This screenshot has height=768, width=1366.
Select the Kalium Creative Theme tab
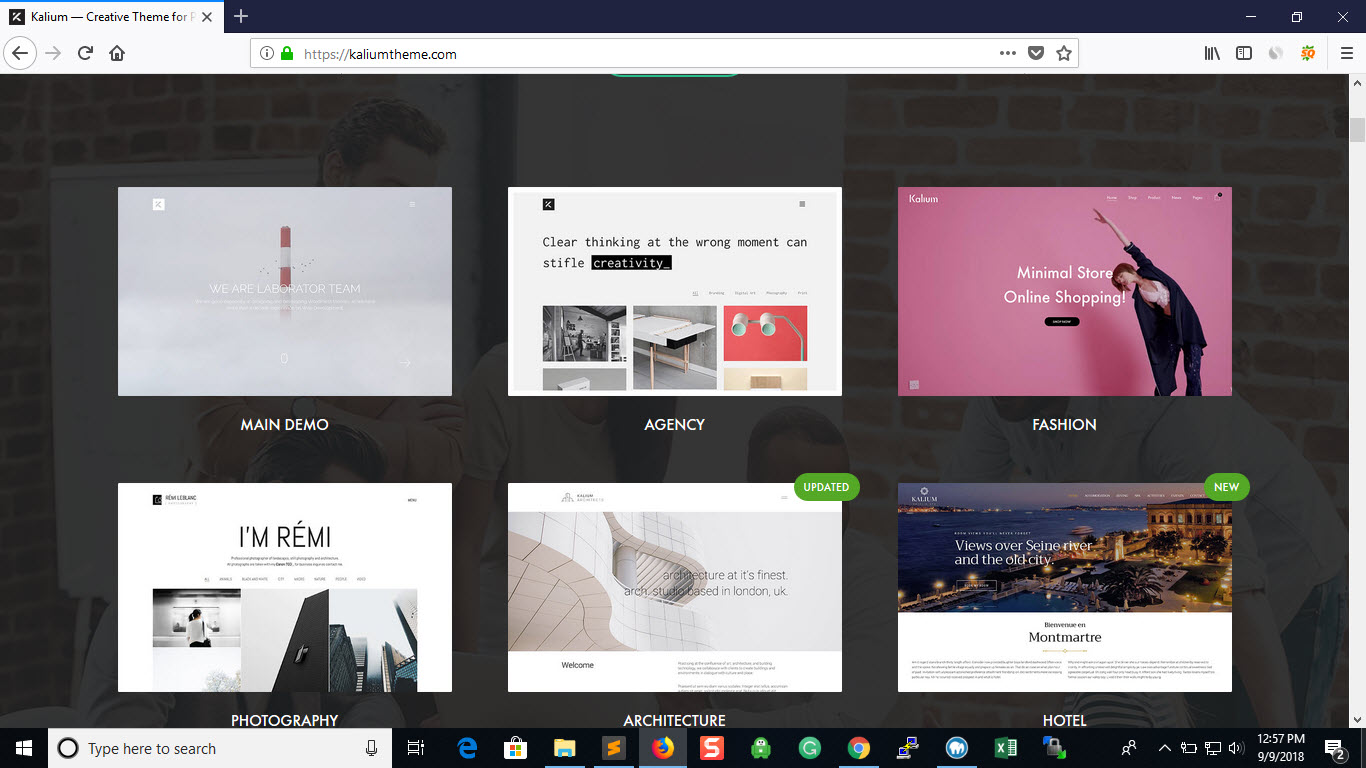pos(110,16)
